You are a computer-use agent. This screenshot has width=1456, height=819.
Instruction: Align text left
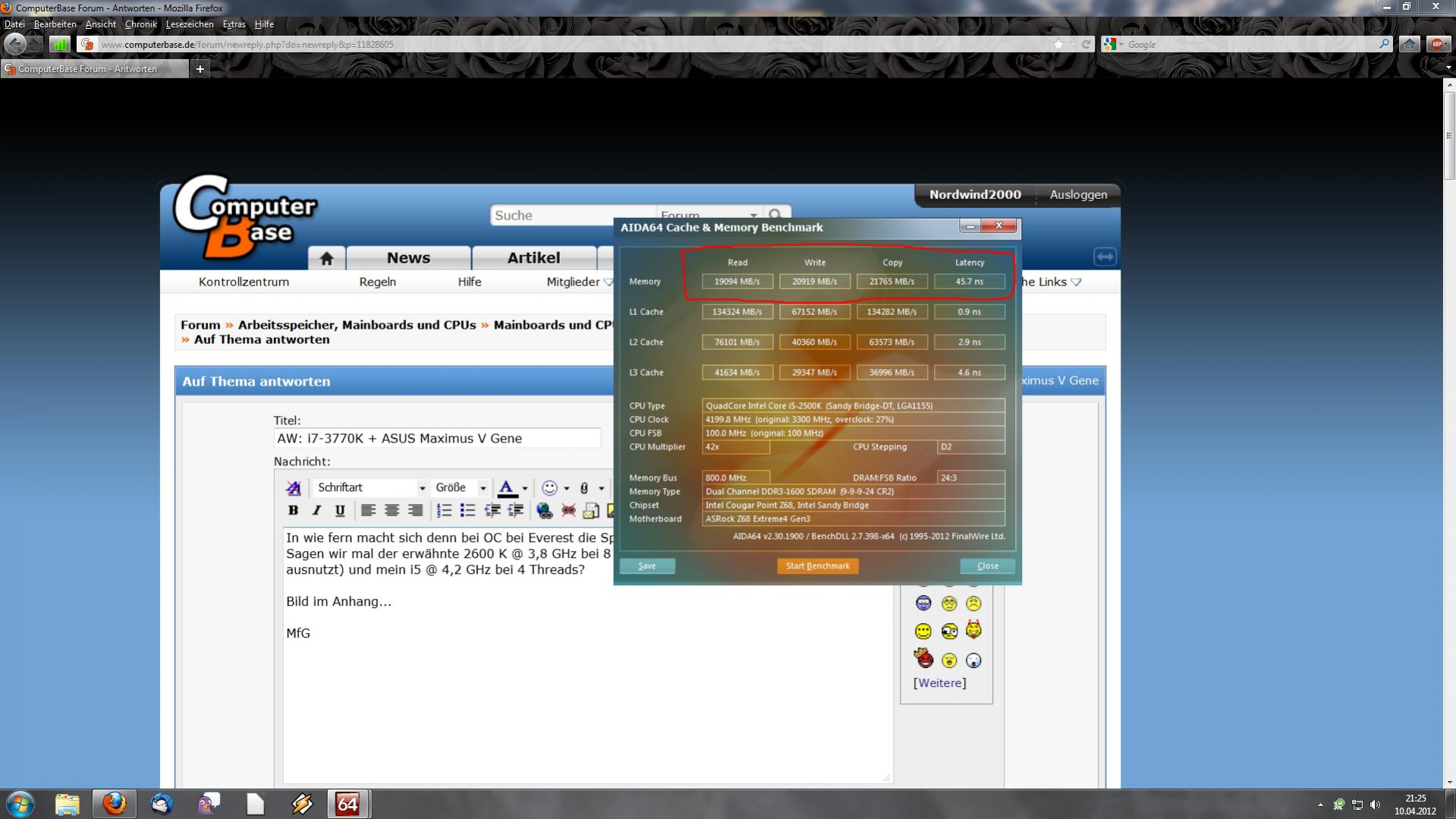tap(368, 511)
